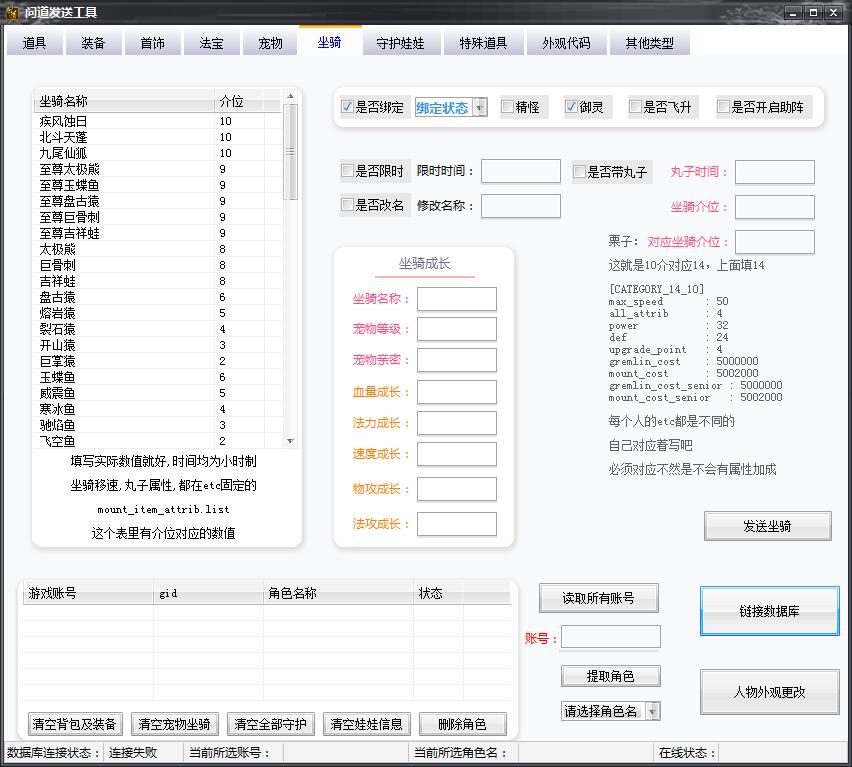Click the 账号 input field
The image size is (852, 767).
[610, 637]
